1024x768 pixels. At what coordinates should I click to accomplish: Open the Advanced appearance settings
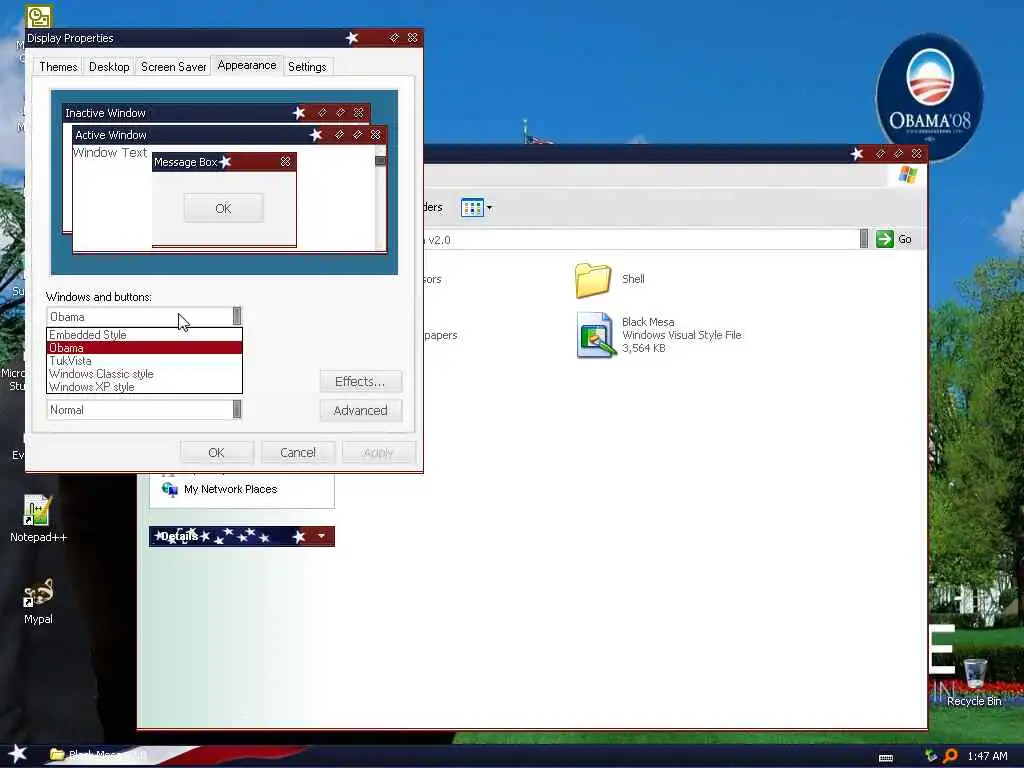(360, 410)
